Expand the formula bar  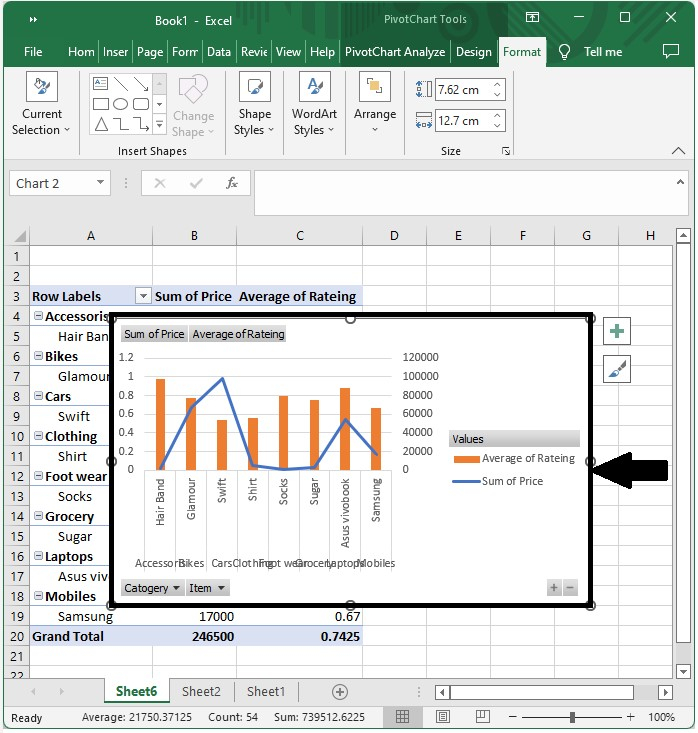point(680,182)
